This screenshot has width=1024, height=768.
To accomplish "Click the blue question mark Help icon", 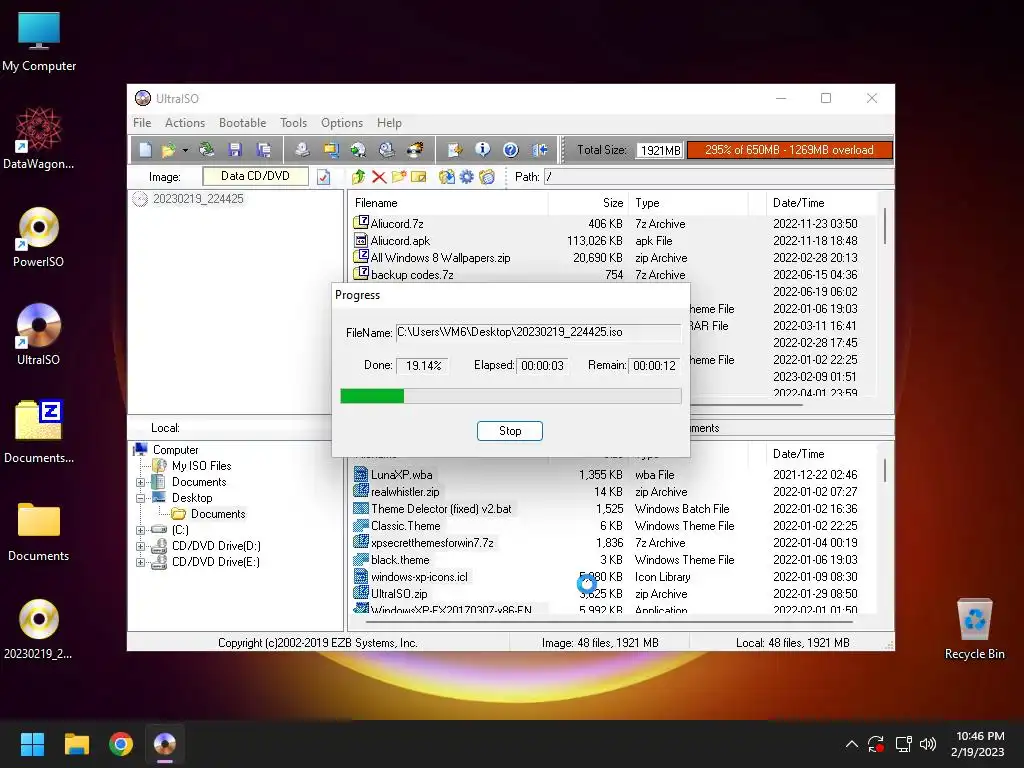I will point(511,150).
